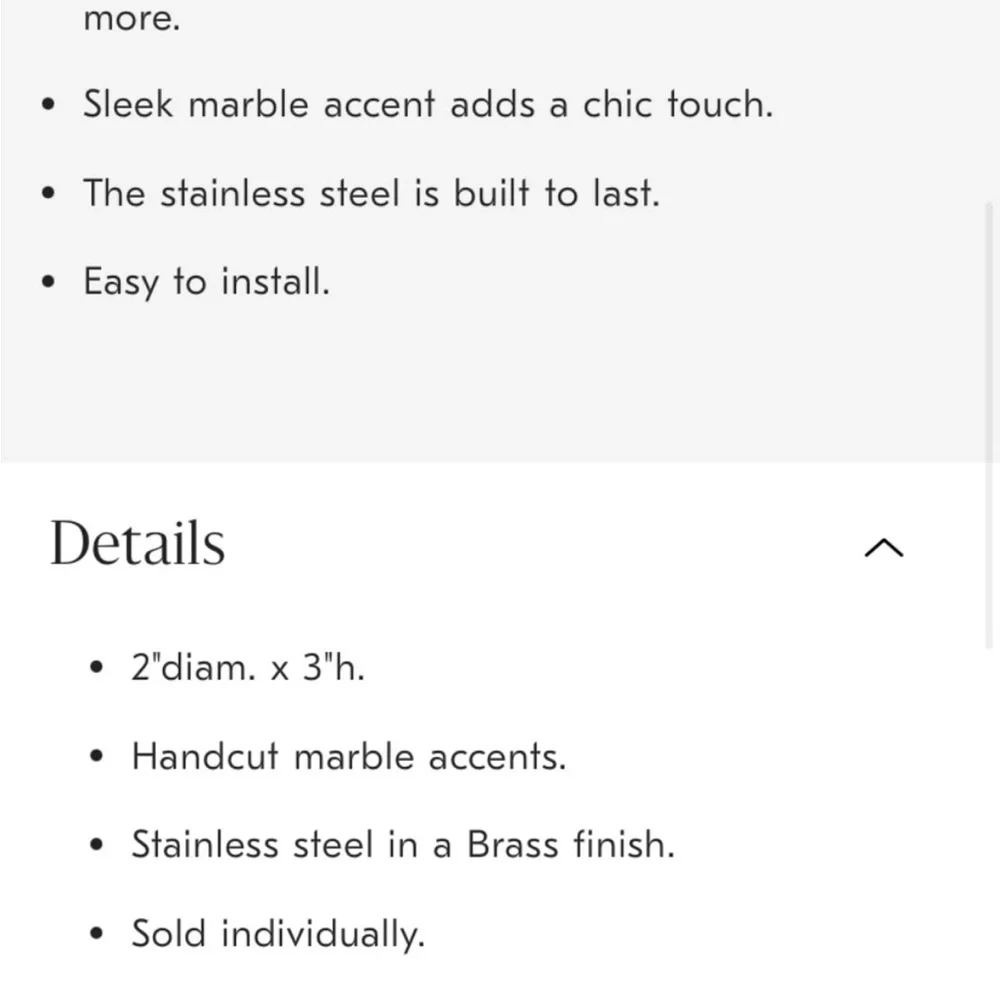Click the word 'more.' at the top
Screen dimensions: 1000x1000
click(132, 18)
